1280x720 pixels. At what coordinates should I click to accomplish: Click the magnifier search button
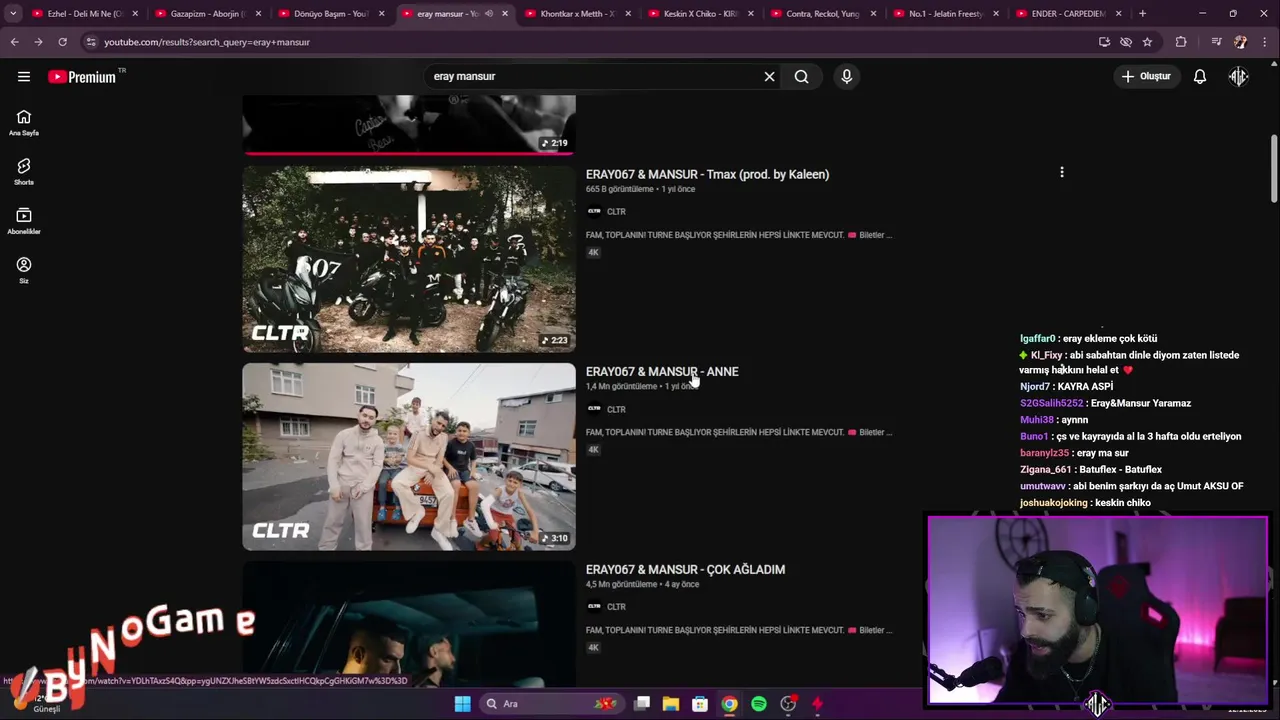(x=801, y=76)
